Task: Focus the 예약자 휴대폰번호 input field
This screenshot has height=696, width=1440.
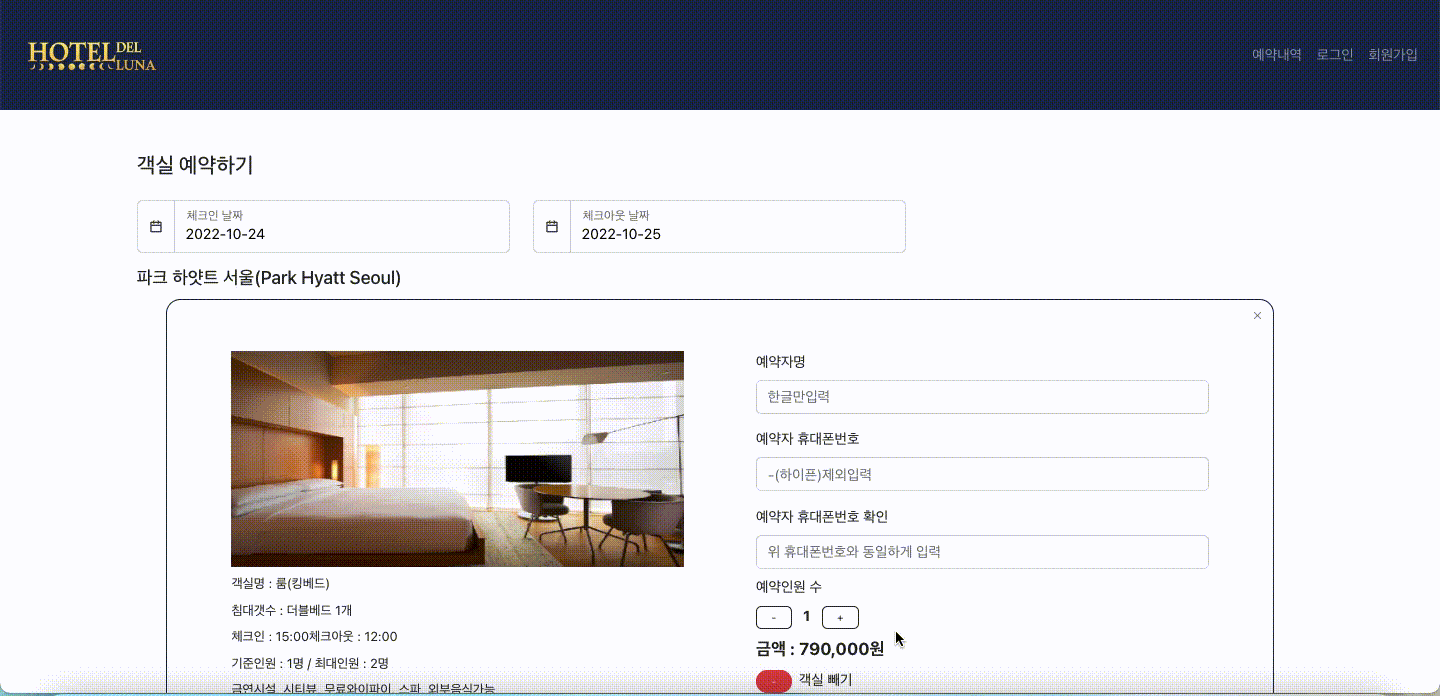Action: pyautogui.click(x=982, y=474)
